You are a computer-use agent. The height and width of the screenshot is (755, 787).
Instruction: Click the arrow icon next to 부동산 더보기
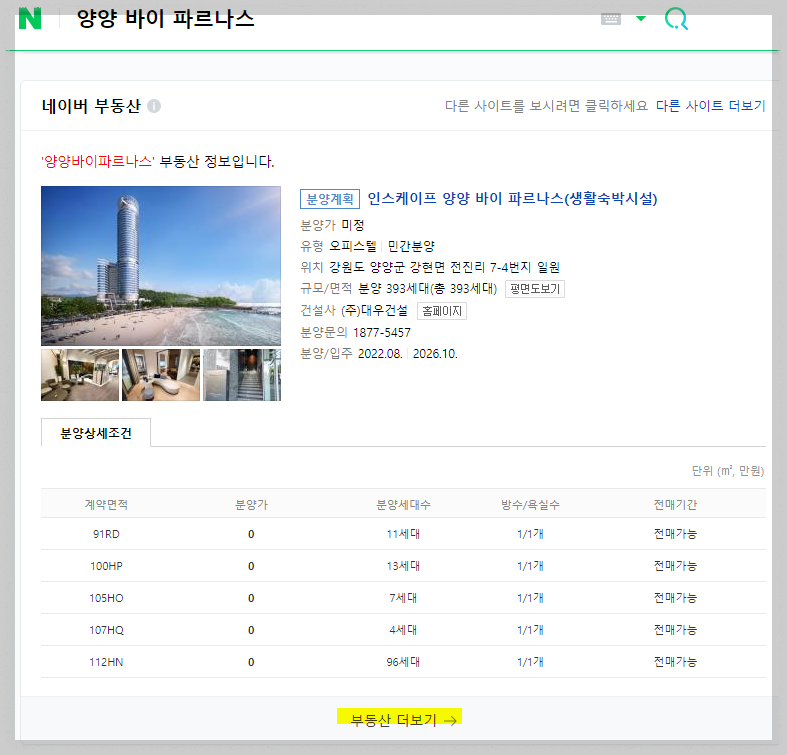[450, 720]
